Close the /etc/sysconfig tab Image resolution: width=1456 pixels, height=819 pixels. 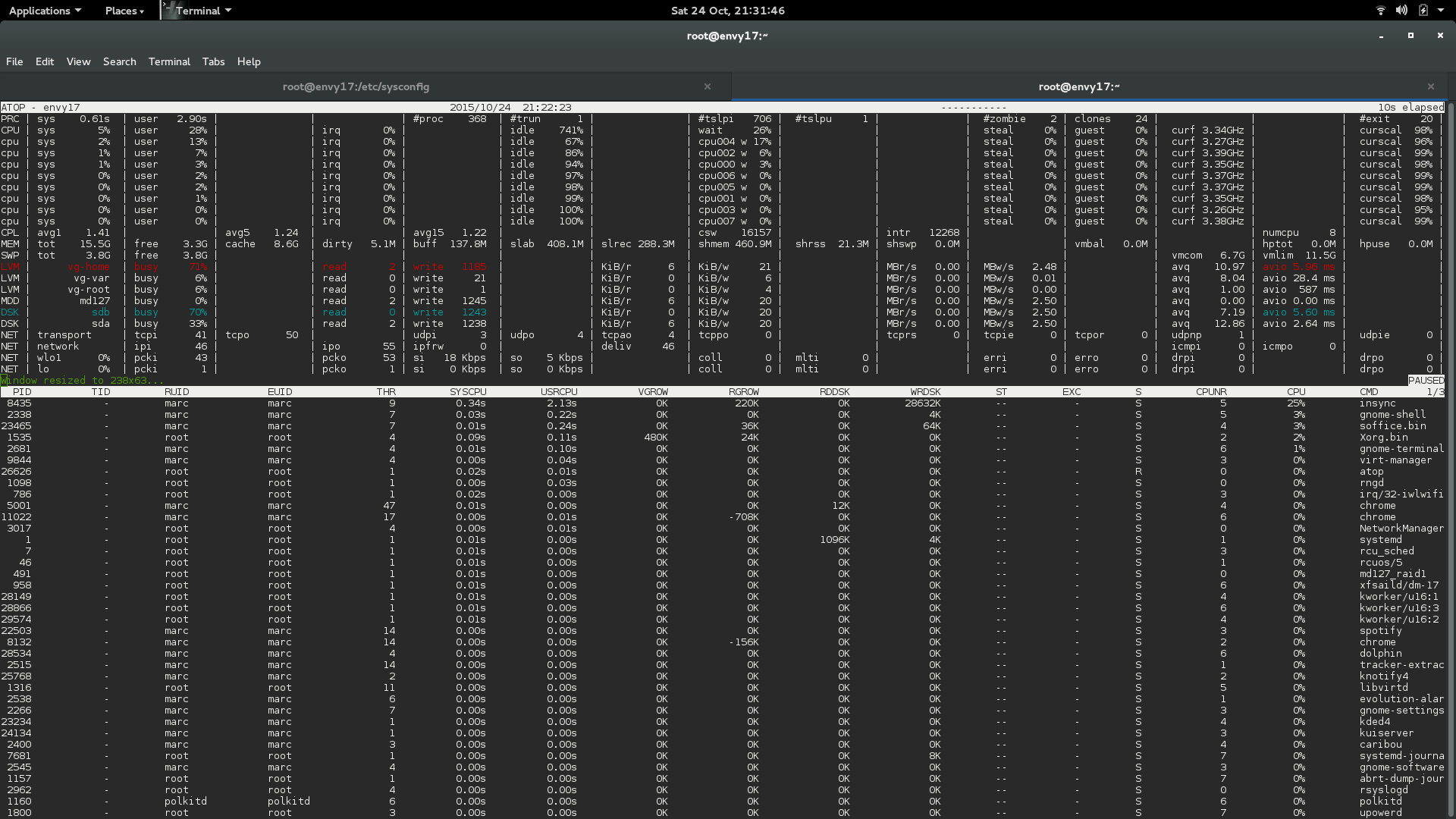(x=708, y=86)
